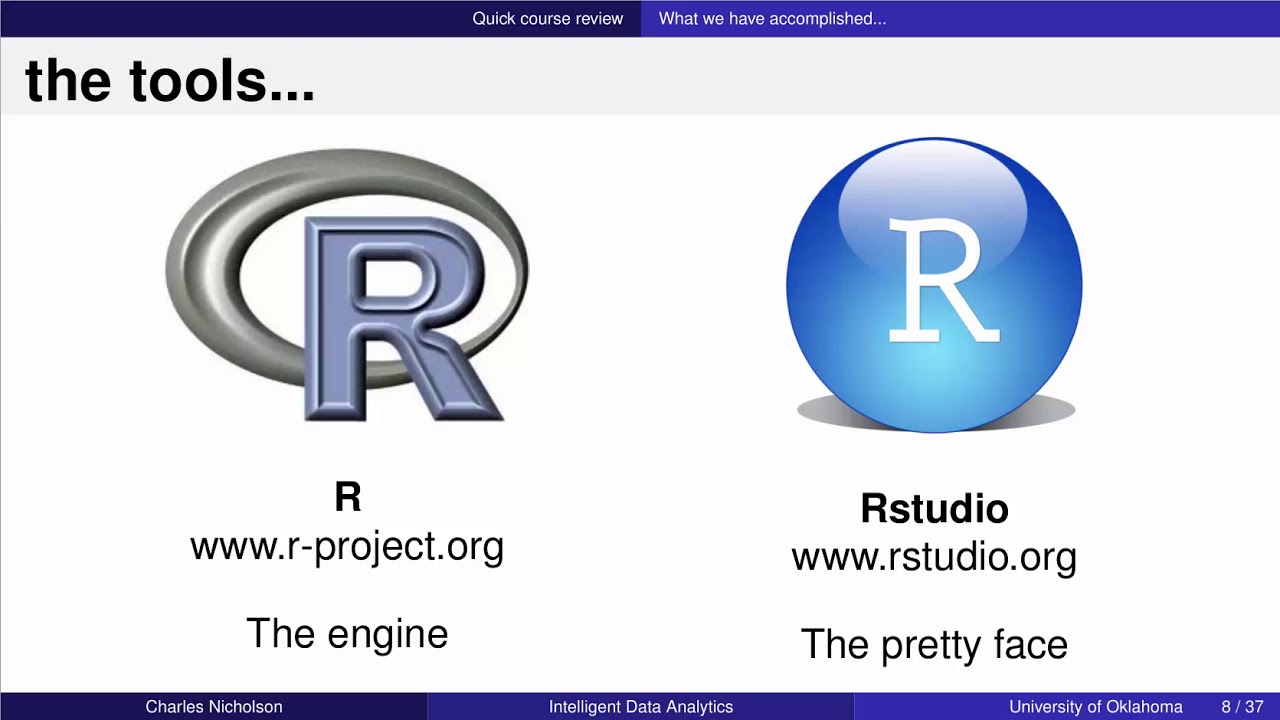
Task: Click the gray oval R language logo
Action: (347, 285)
